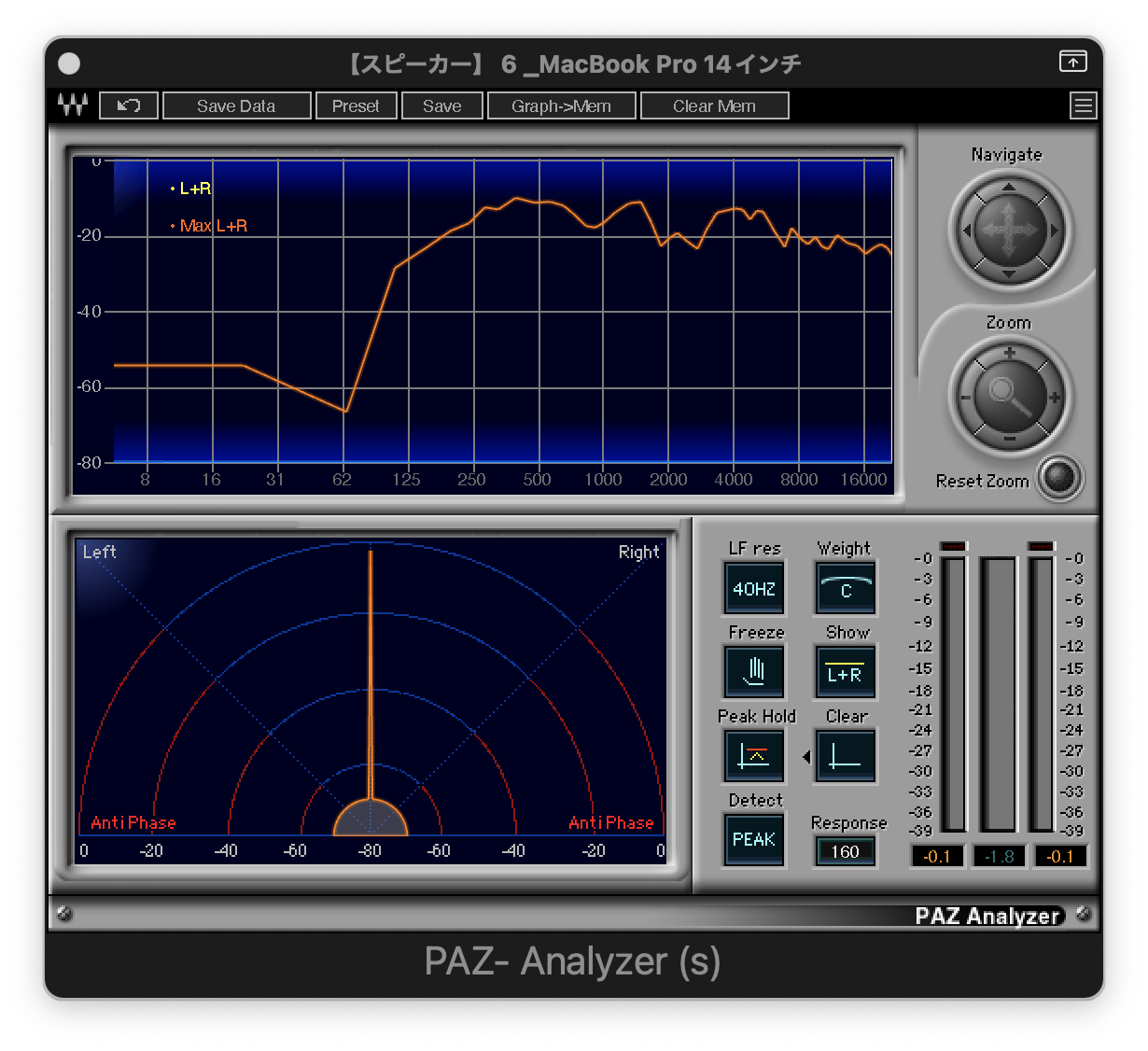Click the Undo arrow button
This screenshot has height=1051, width=1148.
coord(129,105)
